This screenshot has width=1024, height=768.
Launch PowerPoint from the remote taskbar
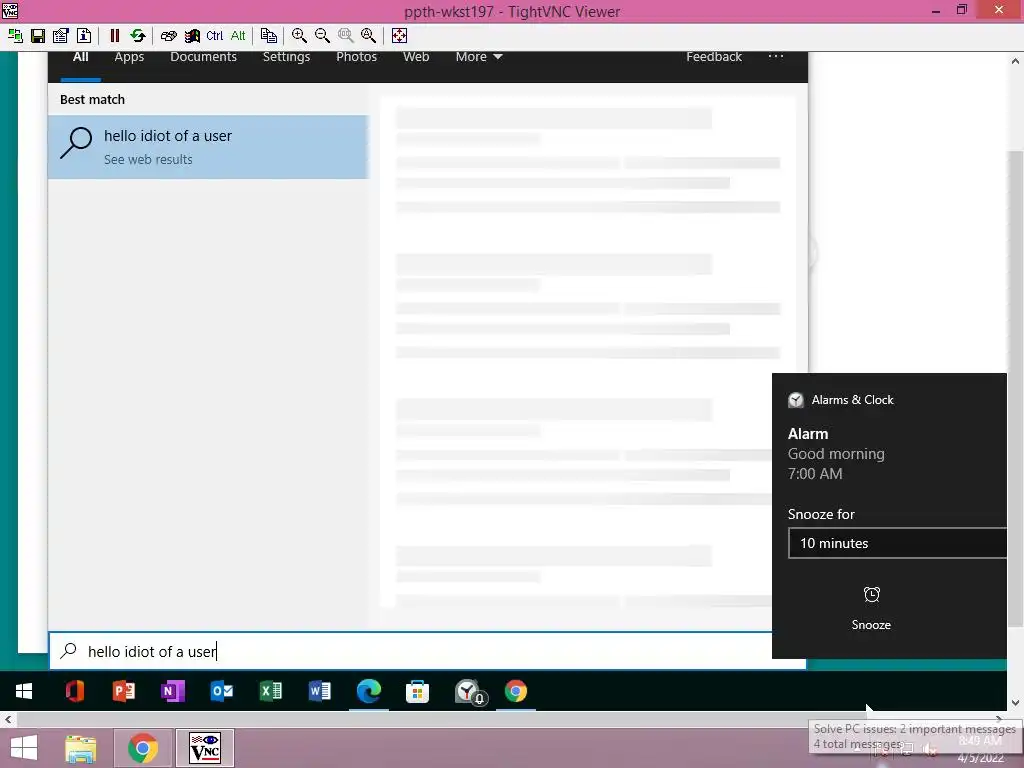(x=123, y=691)
